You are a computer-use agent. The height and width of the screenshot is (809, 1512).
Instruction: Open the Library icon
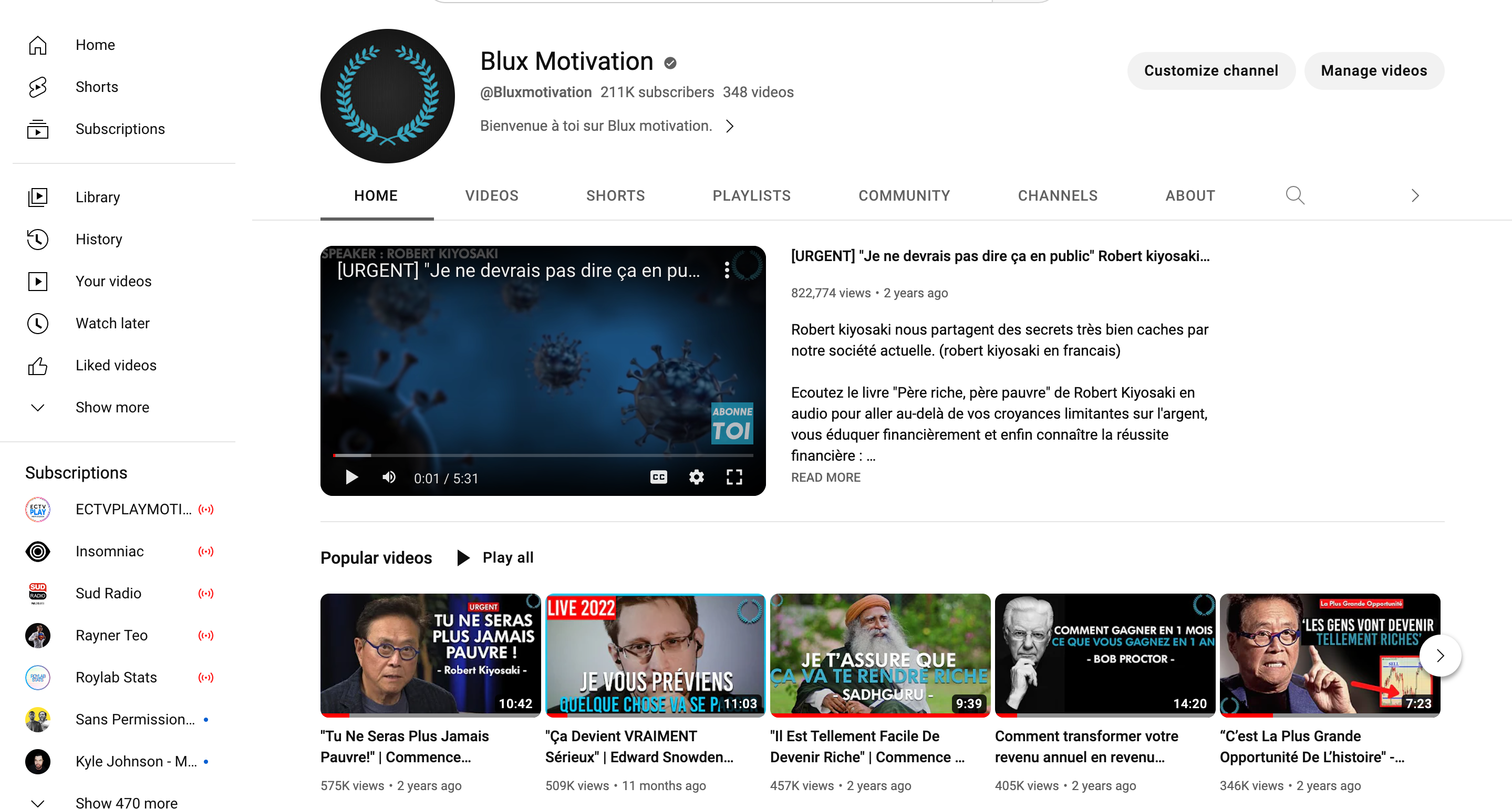click(38, 198)
